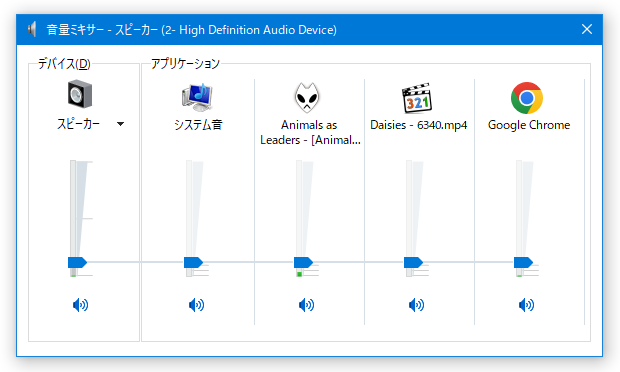Mute the スピーカー device volume
This screenshot has width=620, height=372.
coord(81,305)
